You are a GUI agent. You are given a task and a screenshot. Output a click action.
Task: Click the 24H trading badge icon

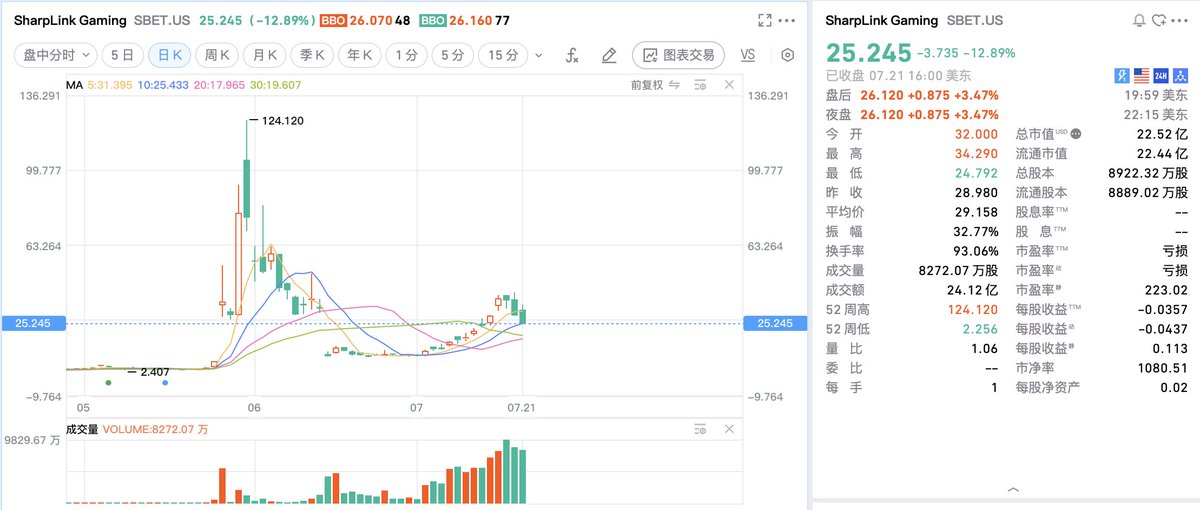point(1161,75)
